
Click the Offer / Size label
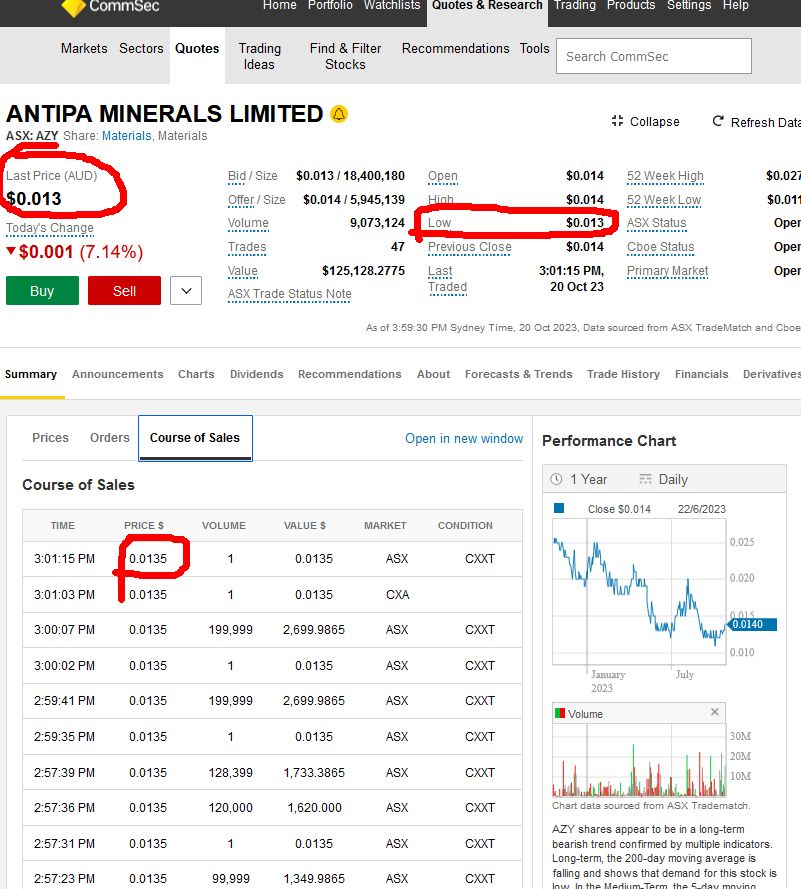(256, 200)
